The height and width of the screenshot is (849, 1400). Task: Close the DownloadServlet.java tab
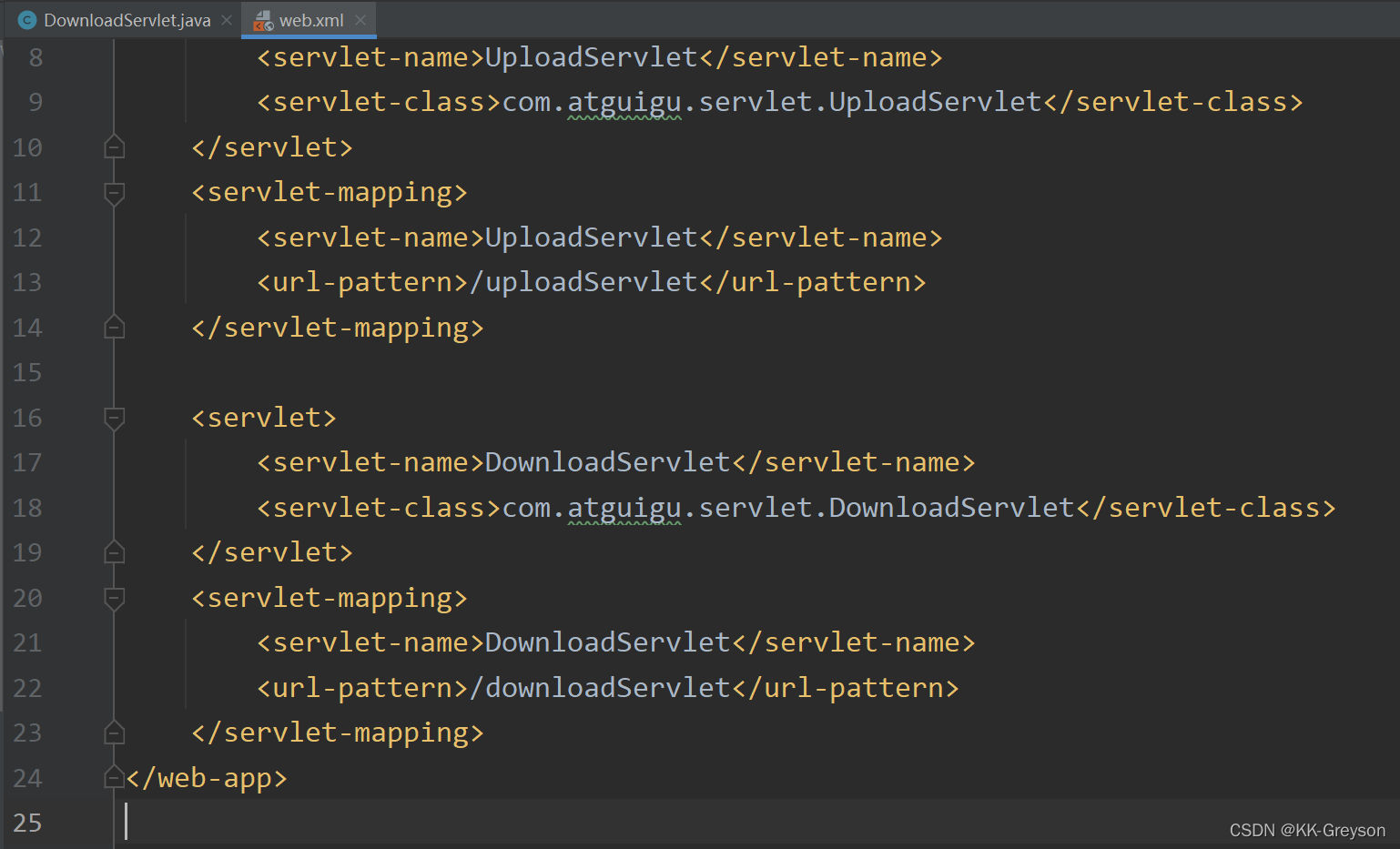227,20
